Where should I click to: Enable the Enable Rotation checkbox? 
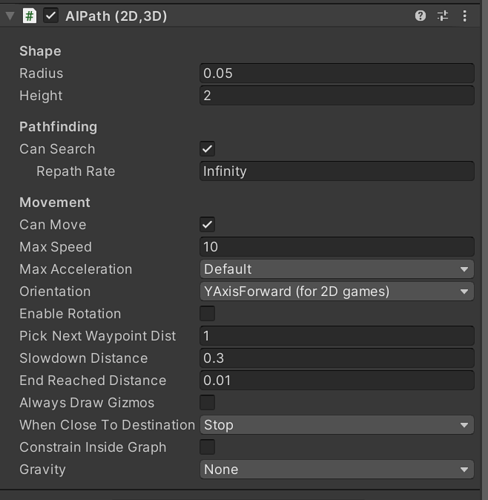click(207, 313)
